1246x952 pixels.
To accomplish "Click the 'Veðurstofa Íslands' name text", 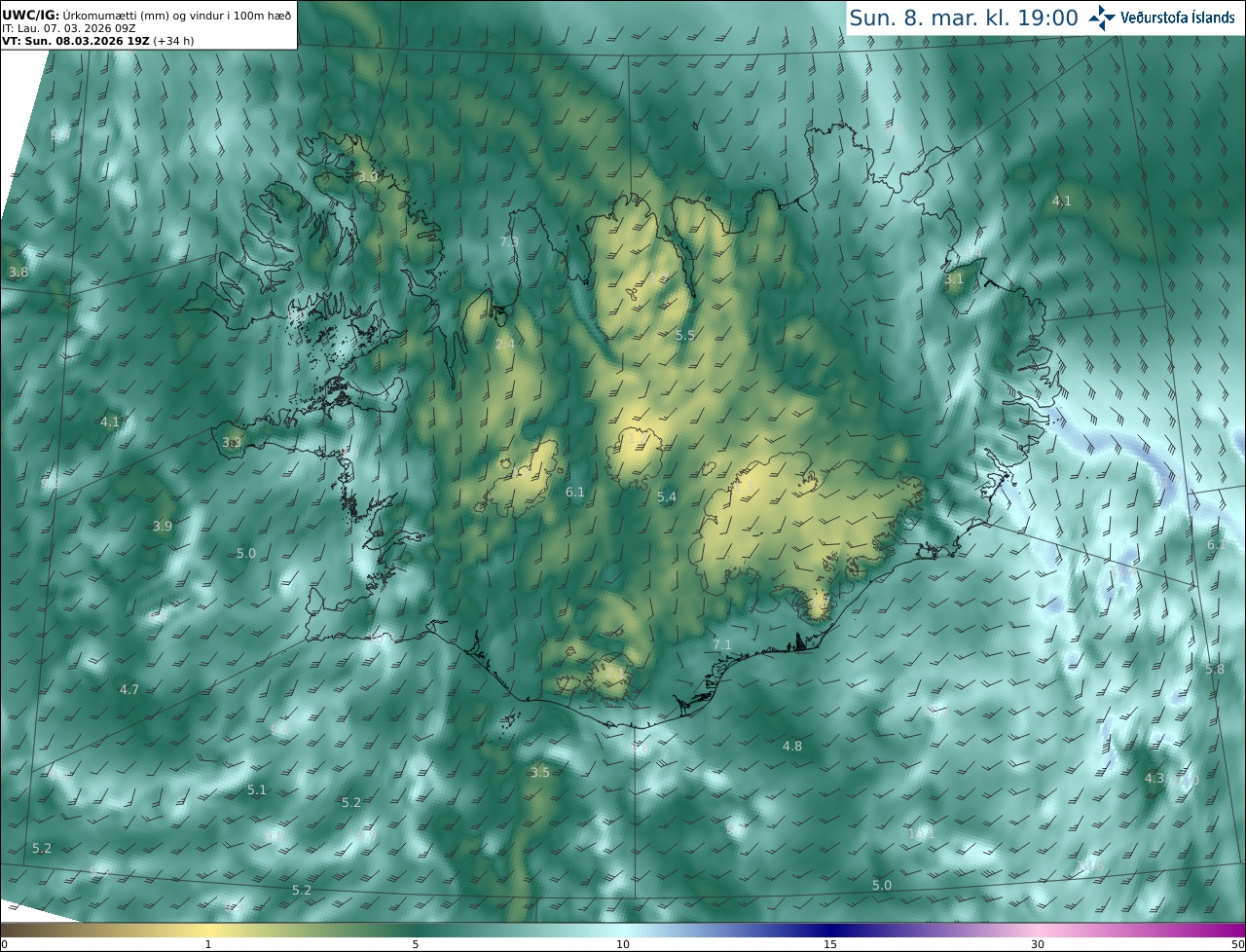I will click(x=1178, y=18).
